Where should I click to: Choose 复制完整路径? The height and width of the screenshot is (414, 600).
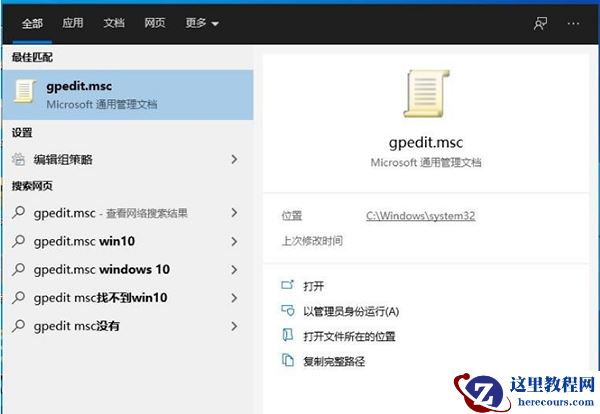[x=334, y=362]
